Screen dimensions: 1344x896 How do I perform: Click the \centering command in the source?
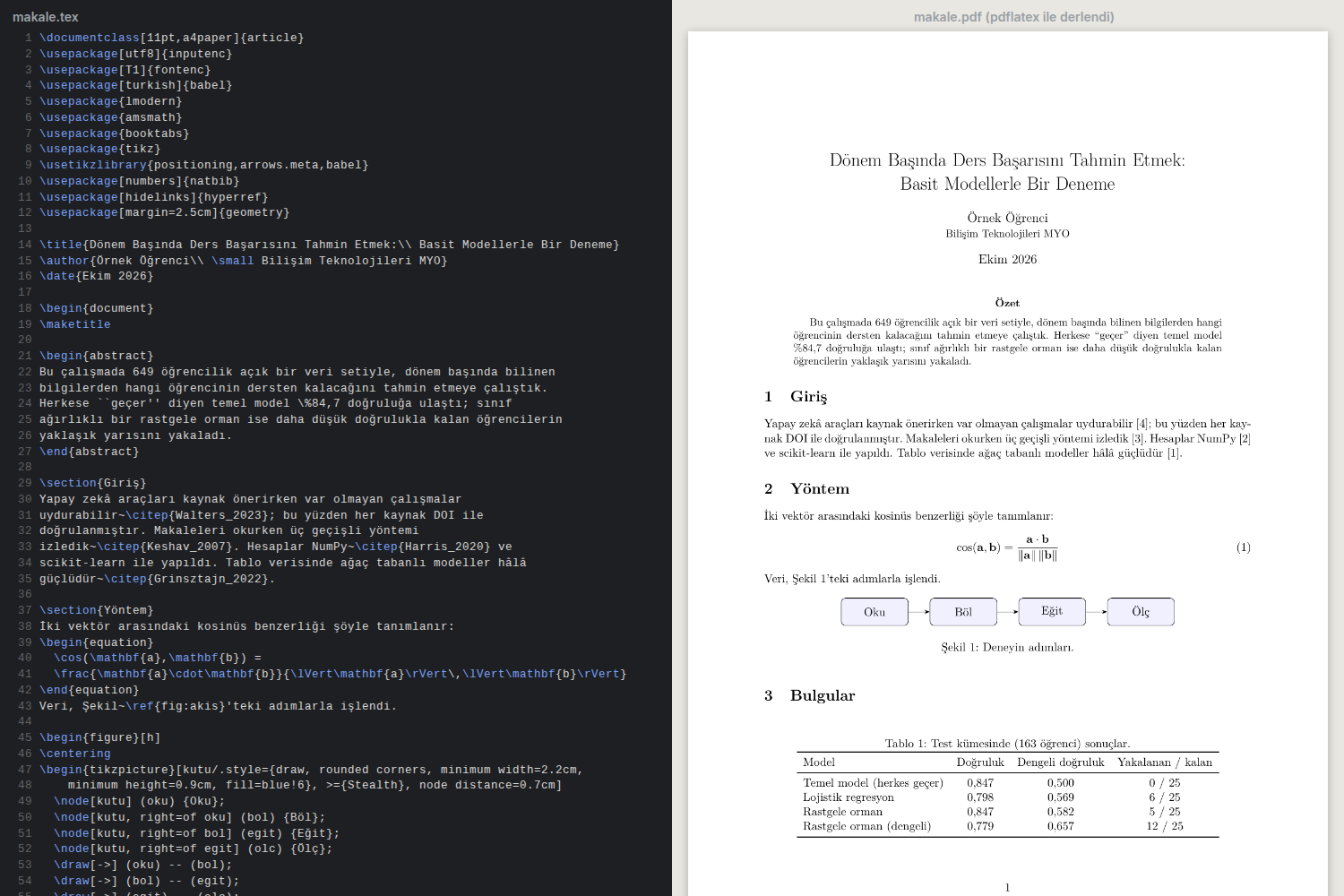click(x=75, y=754)
